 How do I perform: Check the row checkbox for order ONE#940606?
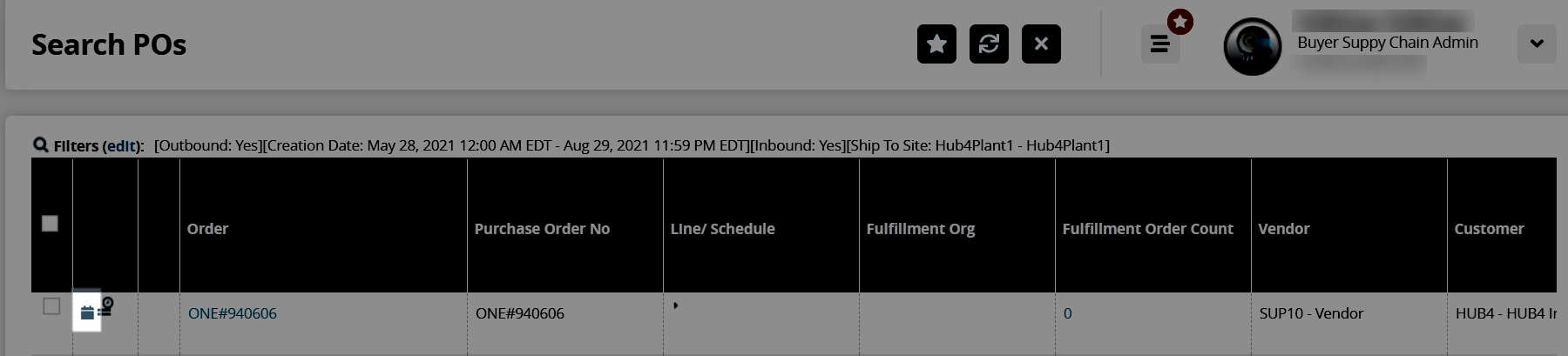coord(51,306)
